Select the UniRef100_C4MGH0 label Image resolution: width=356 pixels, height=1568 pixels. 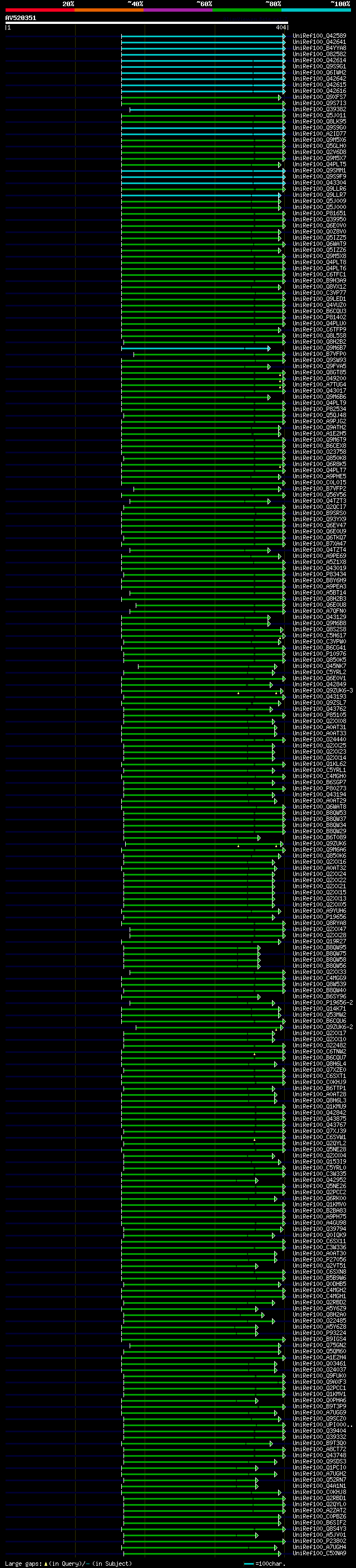tap(319, 776)
